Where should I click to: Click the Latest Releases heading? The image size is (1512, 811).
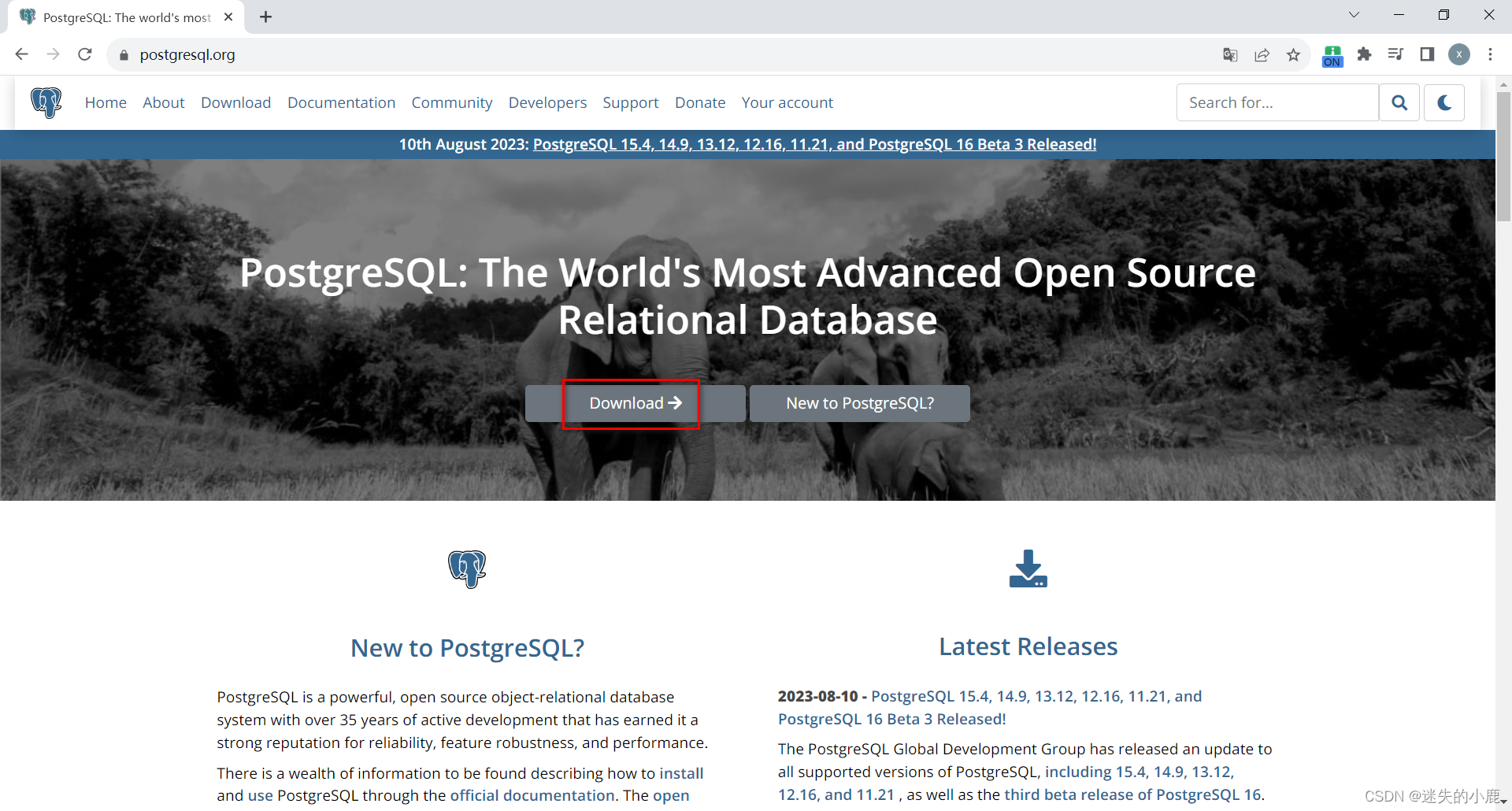click(1028, 646)
